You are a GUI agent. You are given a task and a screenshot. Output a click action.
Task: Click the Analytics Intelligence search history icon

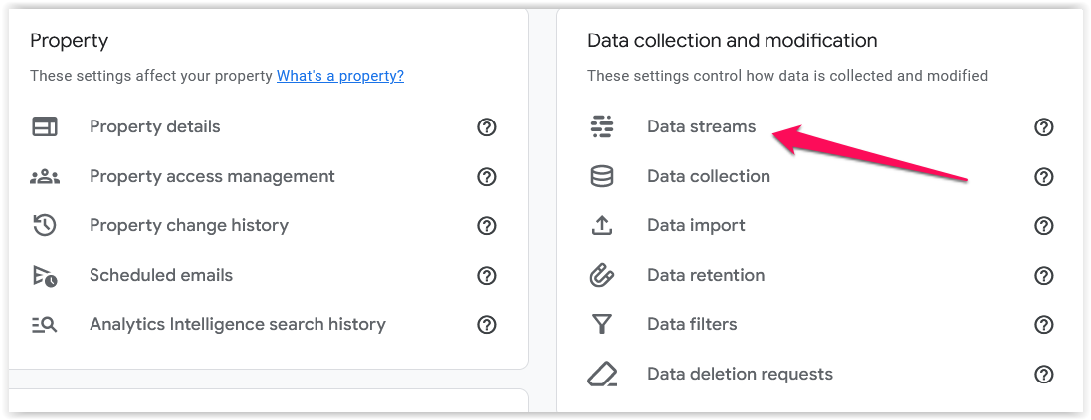pos(45,325)
